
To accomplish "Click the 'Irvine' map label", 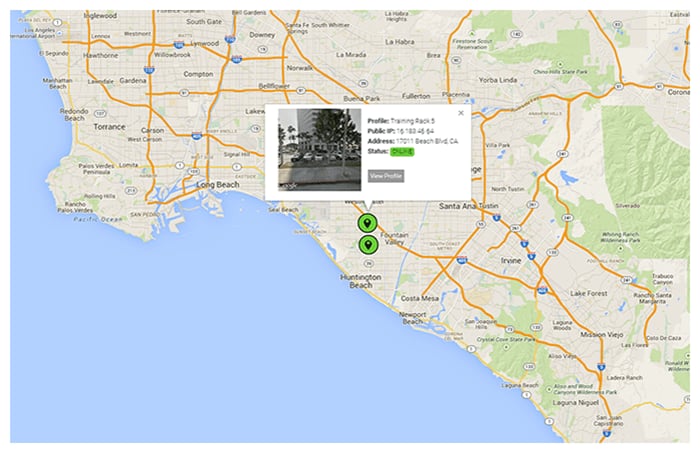I will pyautogui.click(x=511, y=260).
